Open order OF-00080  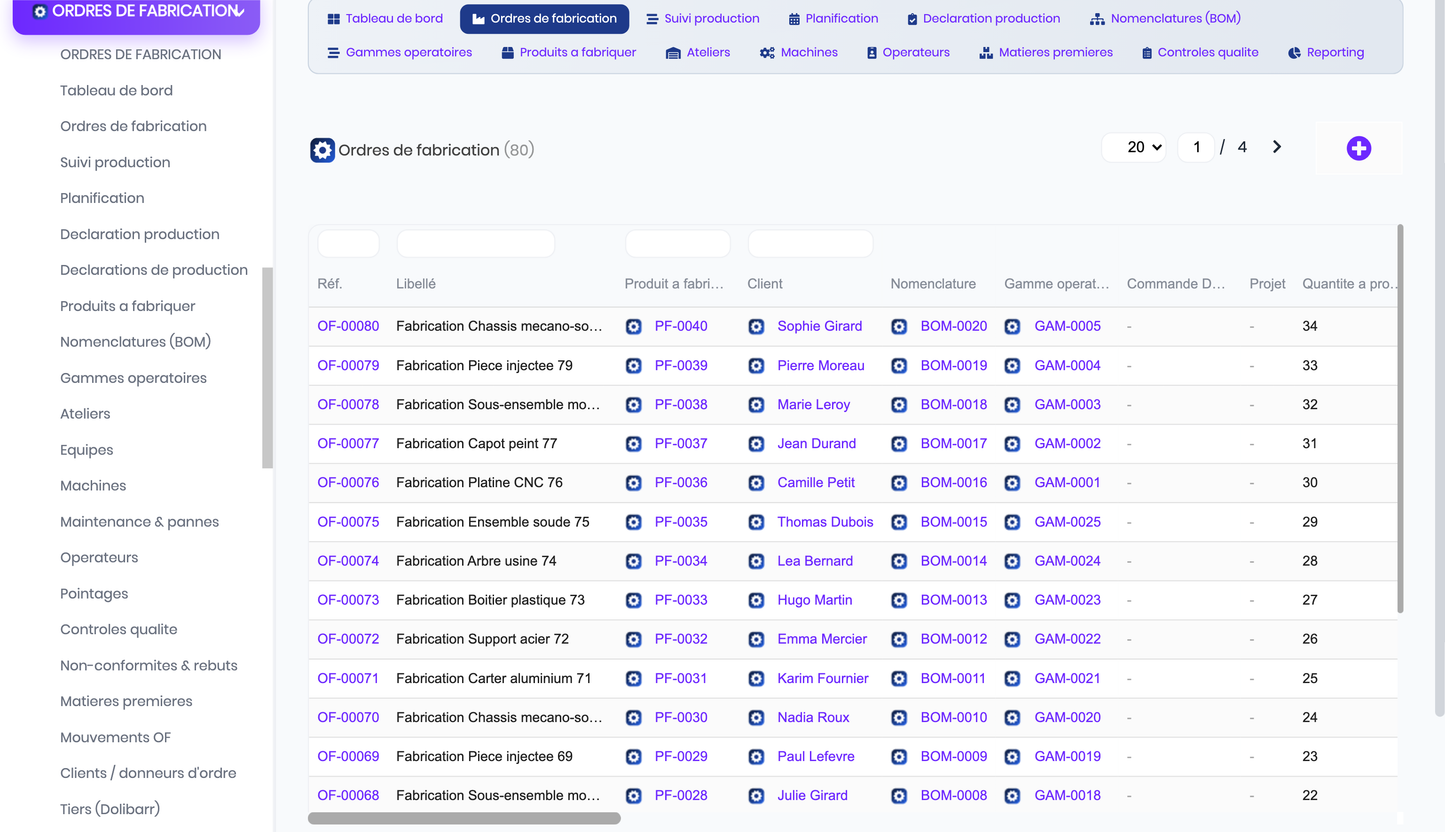click(348, 326)
